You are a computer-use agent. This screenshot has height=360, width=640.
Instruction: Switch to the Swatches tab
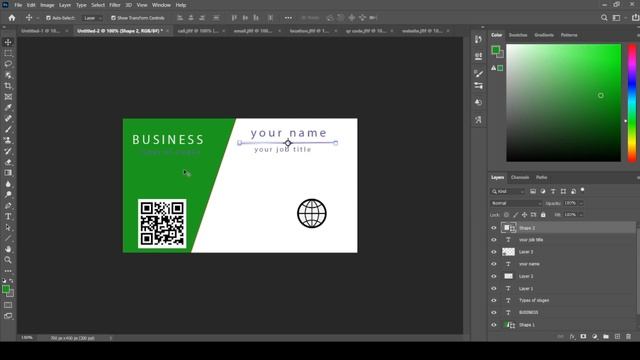pyautogui.click(x=518, y=35)
